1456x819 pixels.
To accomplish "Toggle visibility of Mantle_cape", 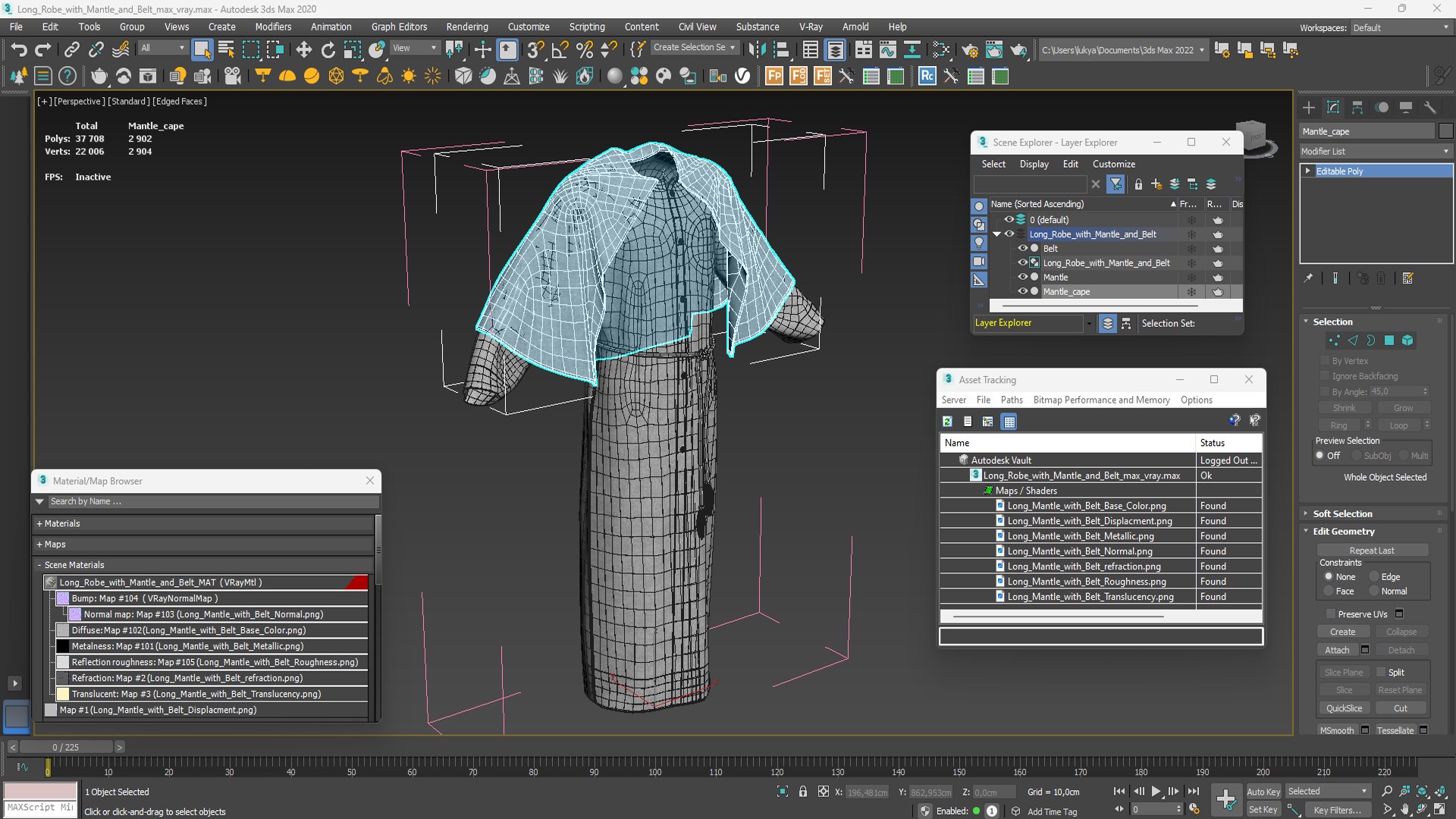I will (1022, 291).
